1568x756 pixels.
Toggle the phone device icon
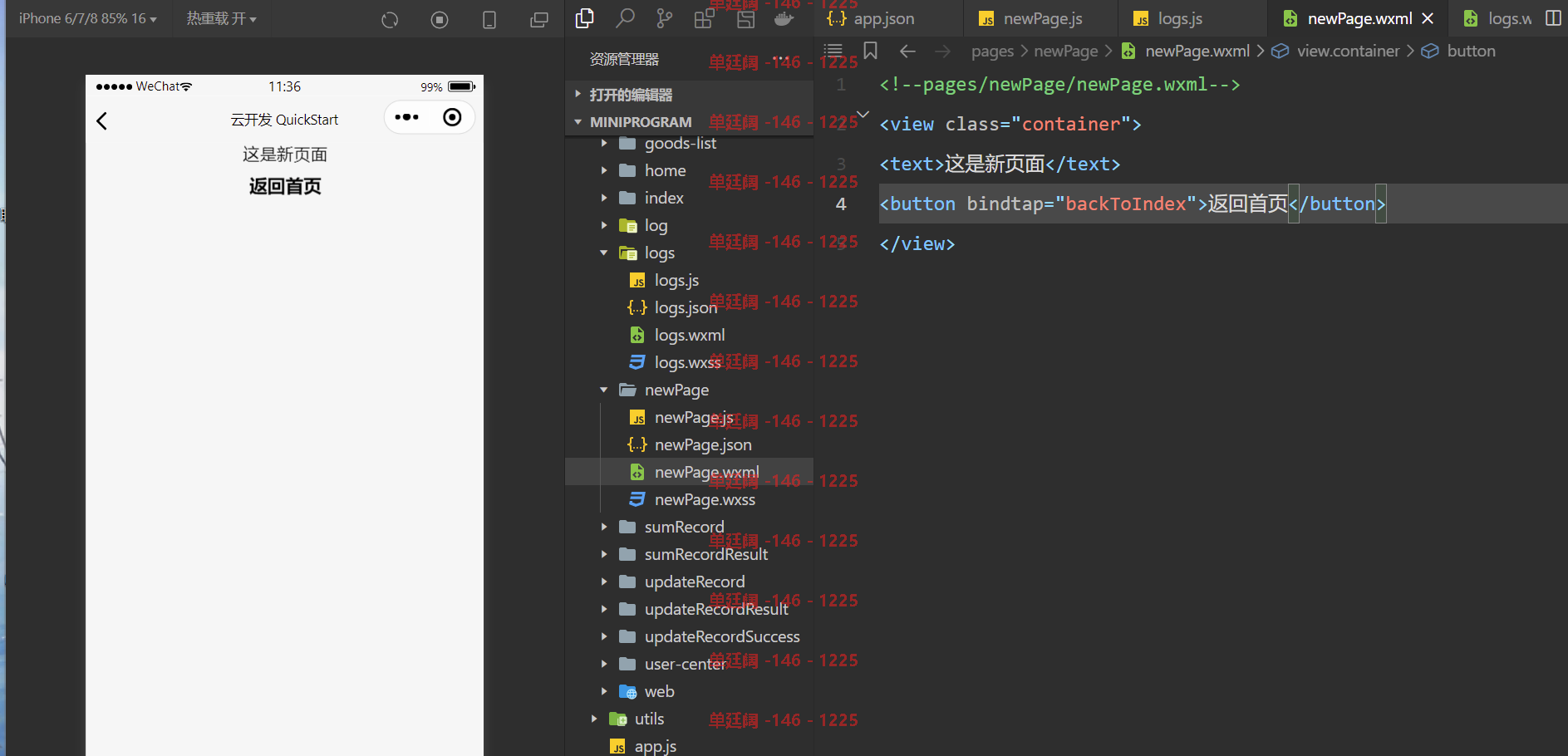tap(489, 20)
